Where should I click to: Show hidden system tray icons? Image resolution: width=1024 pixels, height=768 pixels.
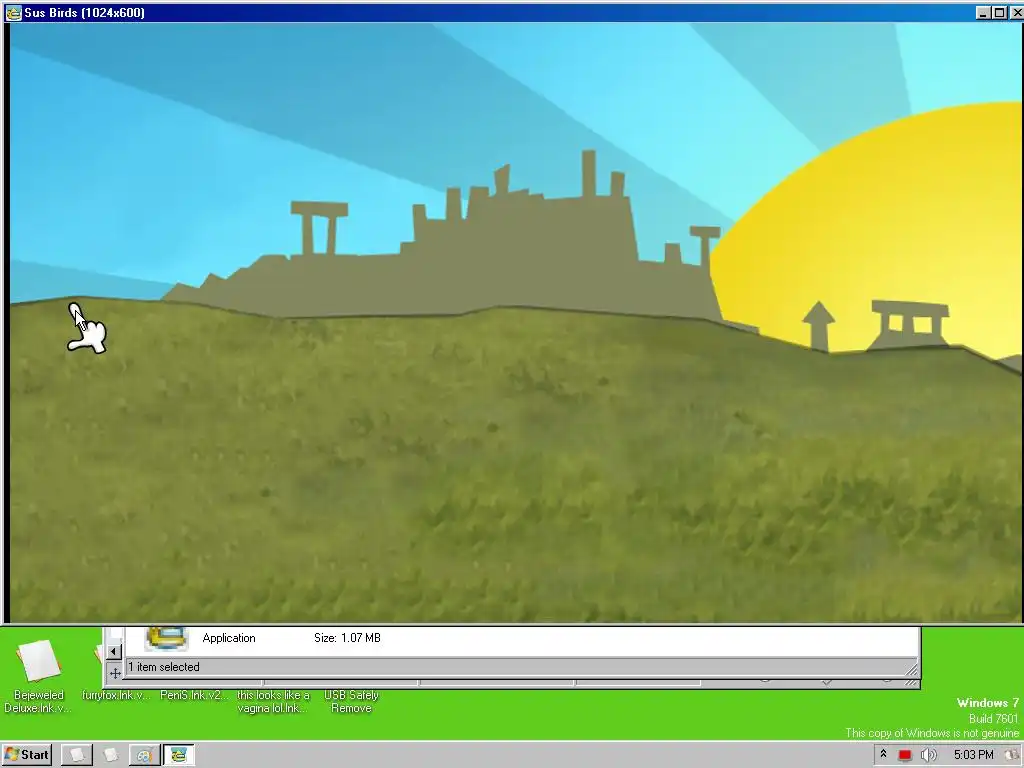[883, 754]
